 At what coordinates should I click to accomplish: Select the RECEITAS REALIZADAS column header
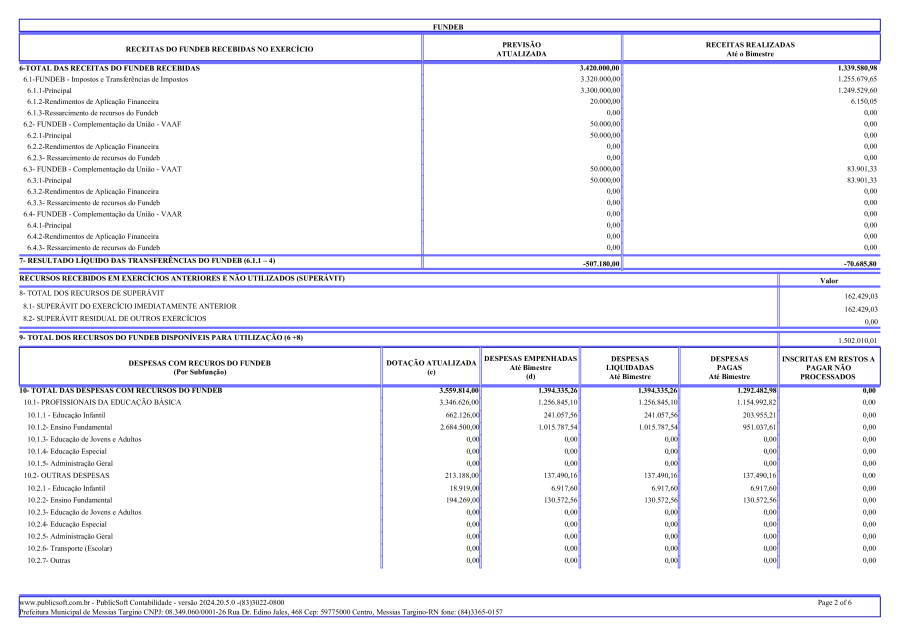click(760, 48)
